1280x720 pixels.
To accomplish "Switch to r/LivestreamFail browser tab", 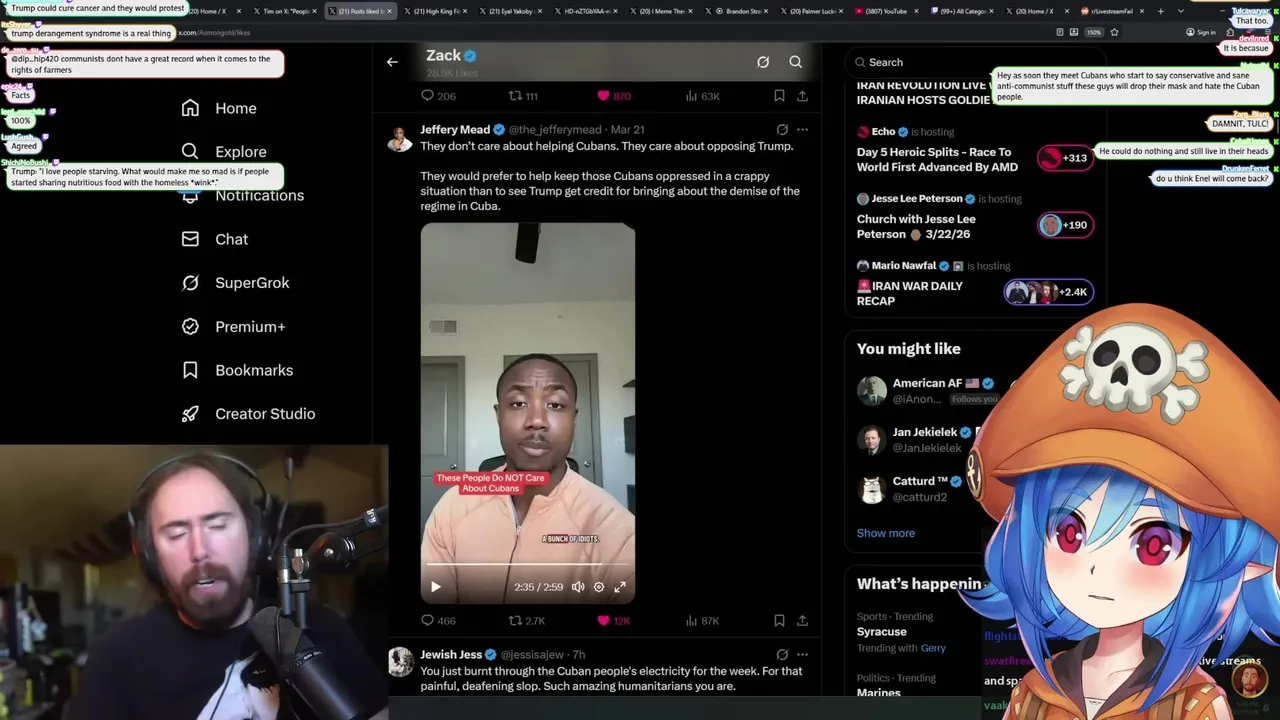I will coord(1112,11).
